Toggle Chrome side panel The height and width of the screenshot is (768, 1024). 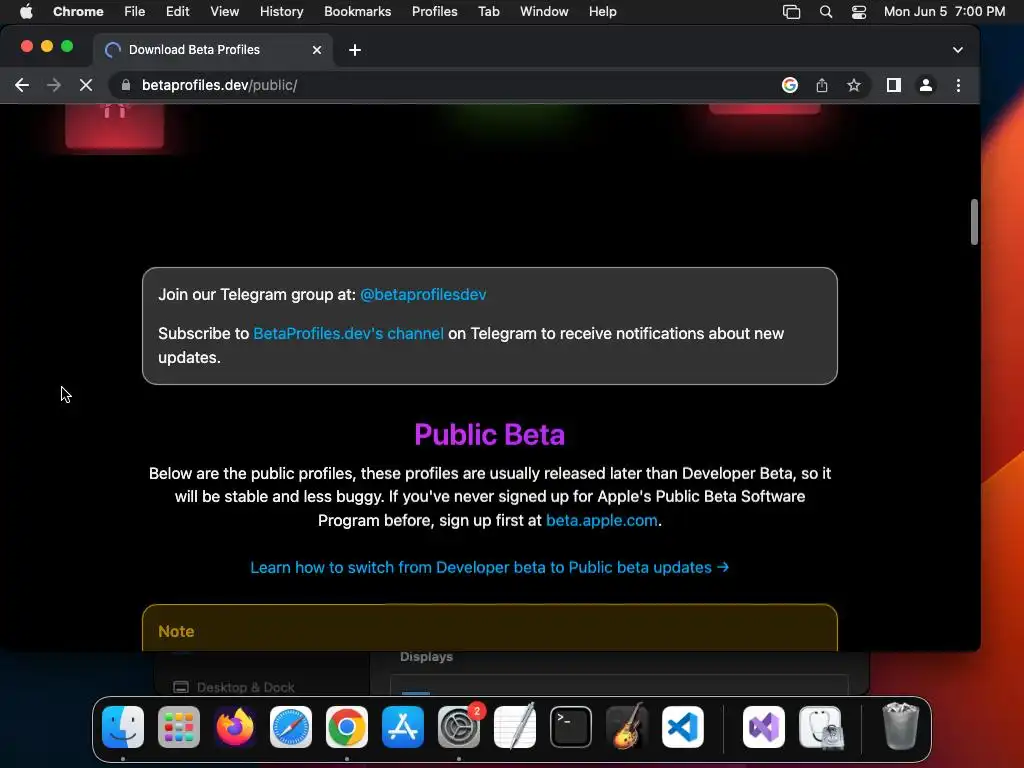893,85
